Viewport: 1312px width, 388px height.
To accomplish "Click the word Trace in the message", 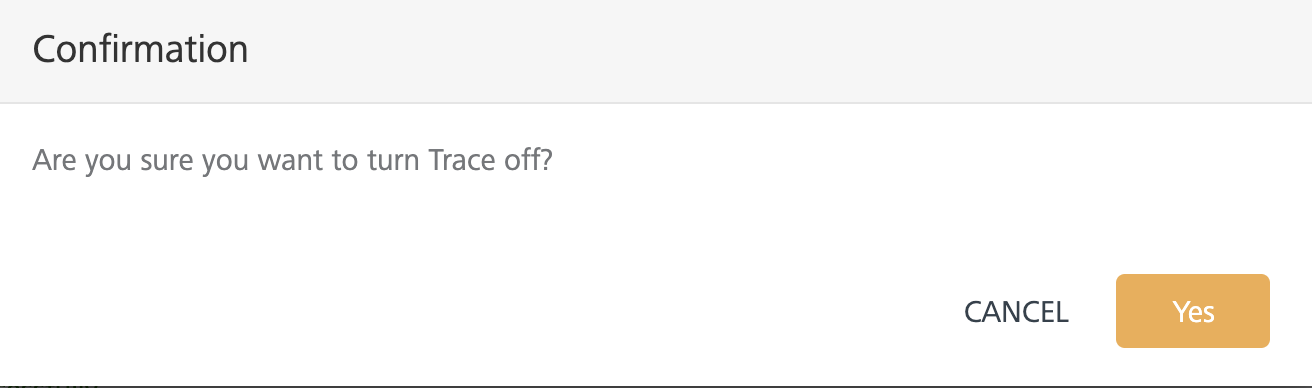I will (459, 160).
